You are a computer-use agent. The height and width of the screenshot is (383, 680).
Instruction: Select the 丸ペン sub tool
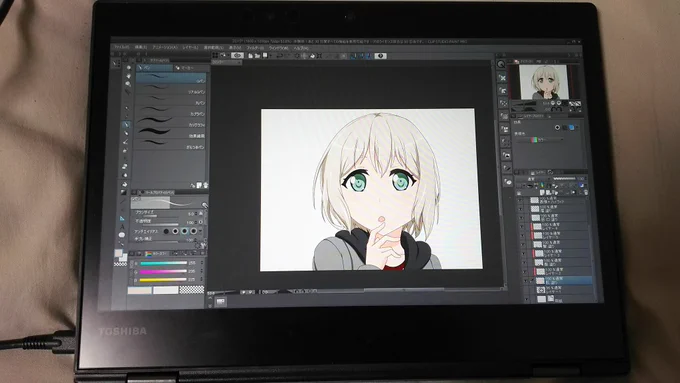click(171, 100)
